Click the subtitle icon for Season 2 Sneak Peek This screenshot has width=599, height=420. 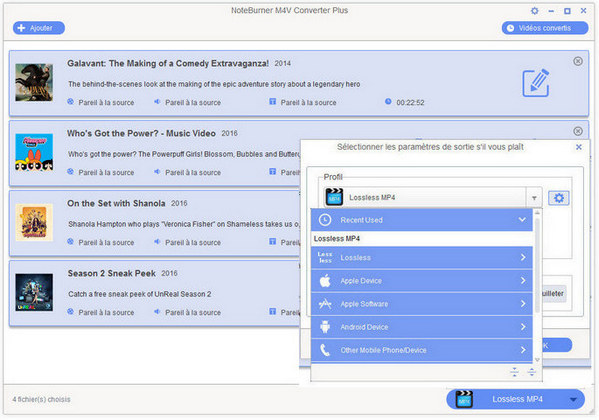coord(272,311)
